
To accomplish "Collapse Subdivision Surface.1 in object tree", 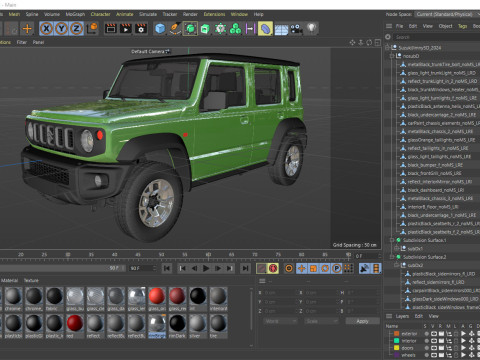I will click(392, 240).
